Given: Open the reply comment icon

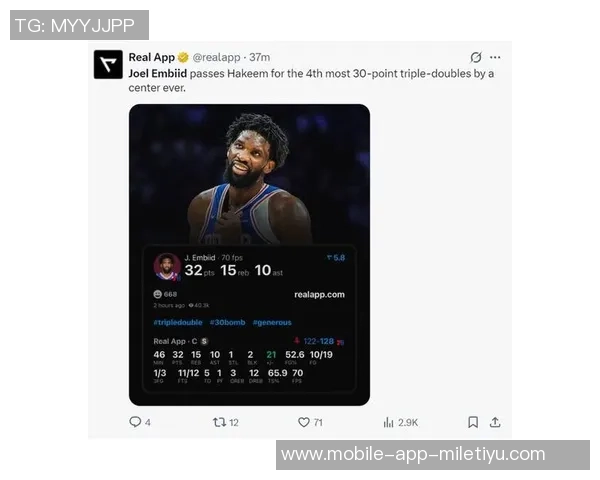Looking at the screenshot, I should 135,422.
